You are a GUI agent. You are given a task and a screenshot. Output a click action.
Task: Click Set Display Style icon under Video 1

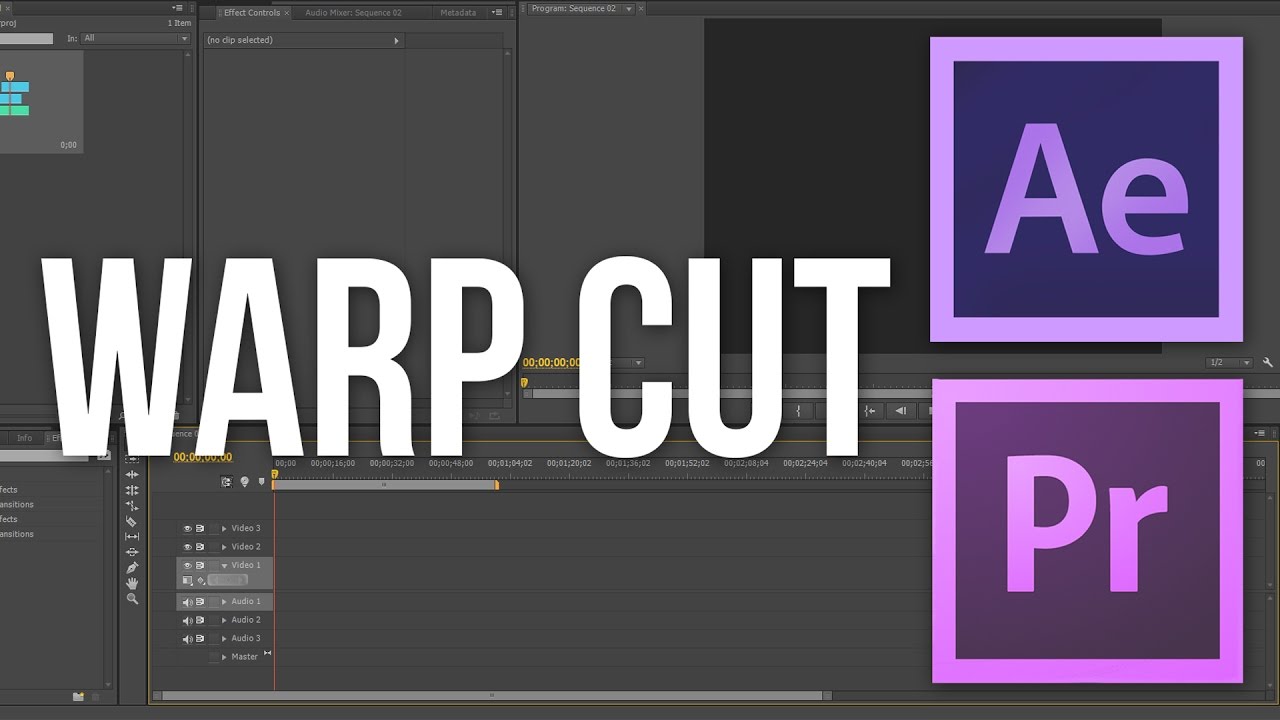(188, 580)
